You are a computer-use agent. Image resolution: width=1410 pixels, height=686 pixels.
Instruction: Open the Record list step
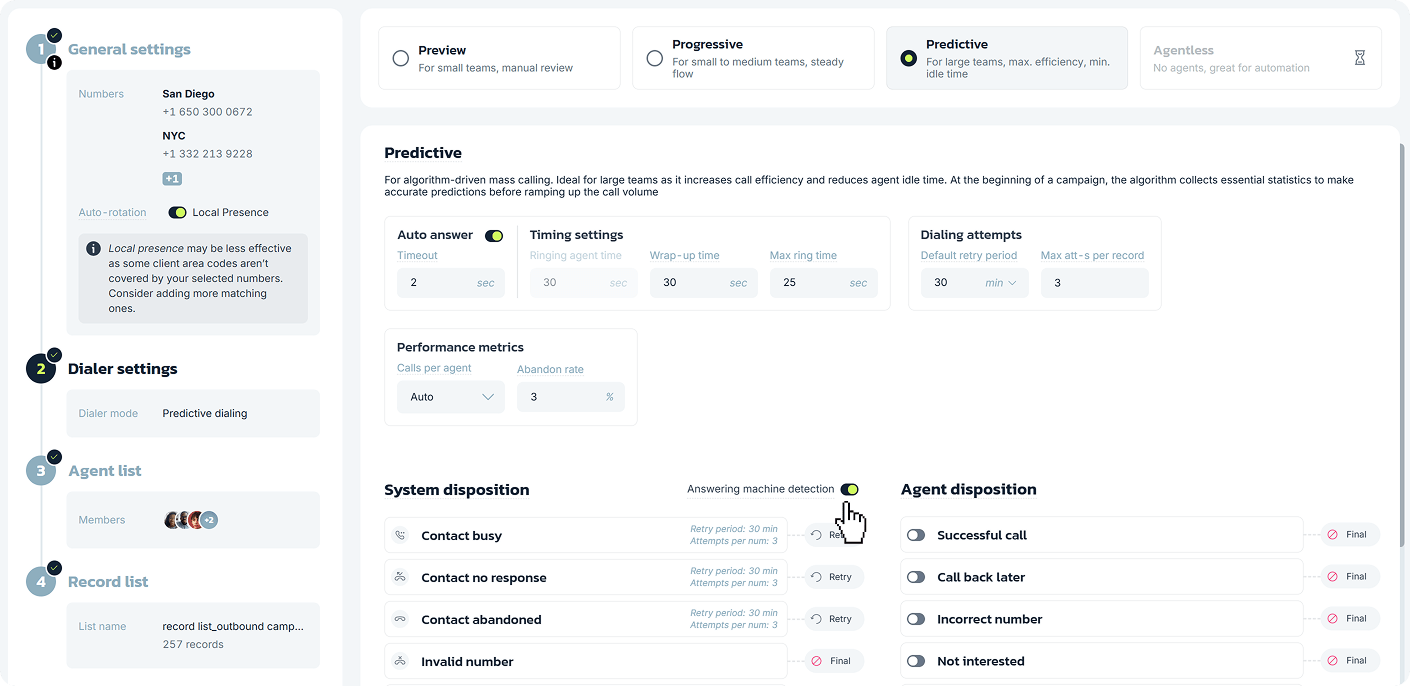[x=108, y=582]
